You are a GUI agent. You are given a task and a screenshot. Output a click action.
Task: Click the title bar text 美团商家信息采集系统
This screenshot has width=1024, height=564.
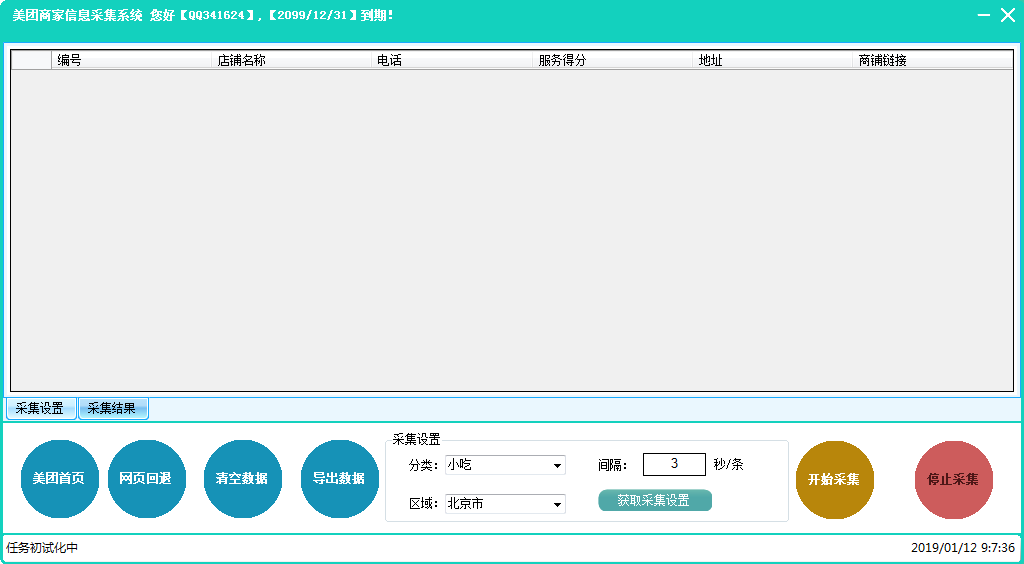click(x=77, y=15)
